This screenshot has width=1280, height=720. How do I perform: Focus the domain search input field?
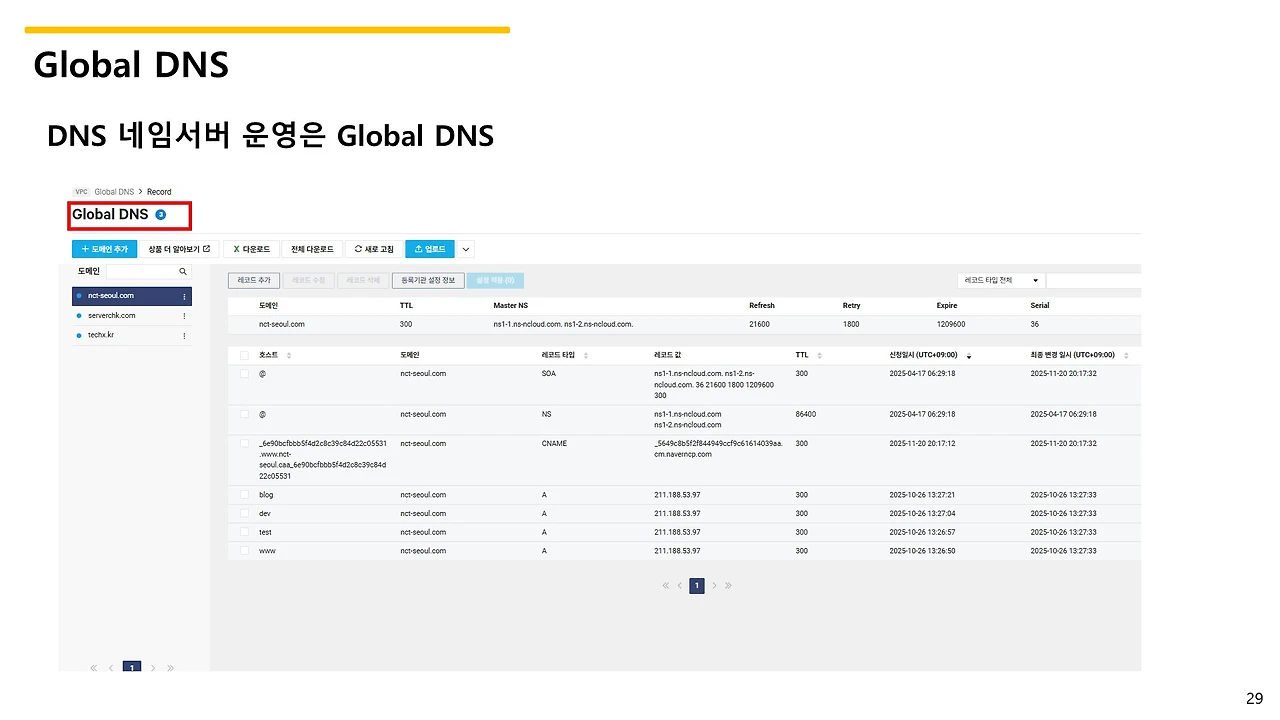click(x=148, y=271)
